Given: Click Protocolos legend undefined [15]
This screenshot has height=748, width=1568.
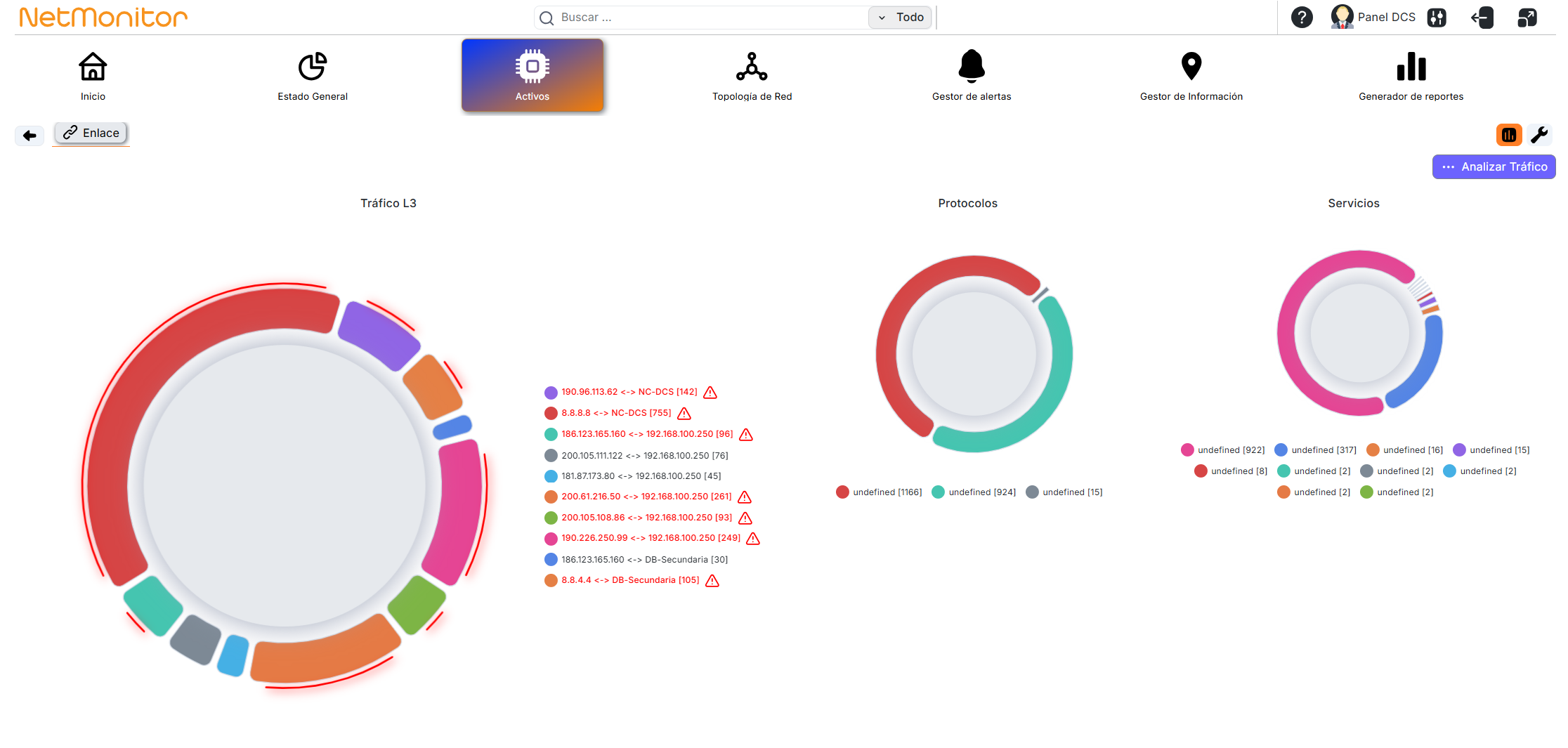Looking at the screenshot, I should [1064, 492].
